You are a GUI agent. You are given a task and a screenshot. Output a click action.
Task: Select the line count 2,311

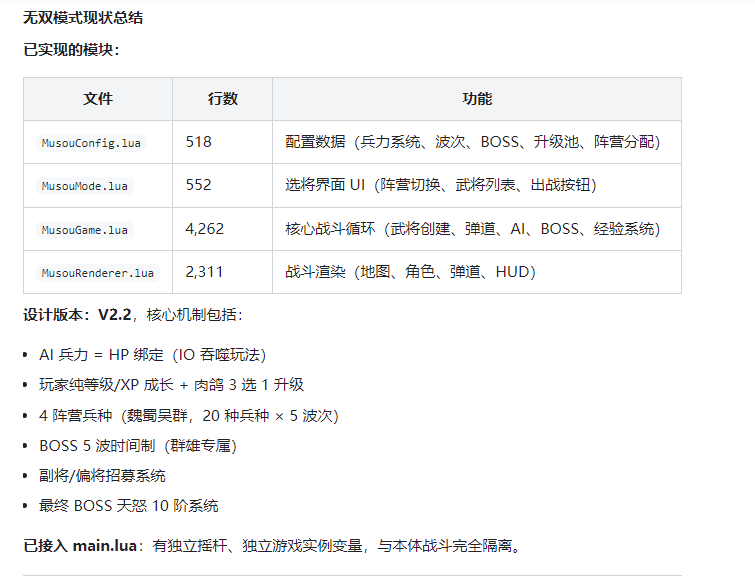coord(204,272)
